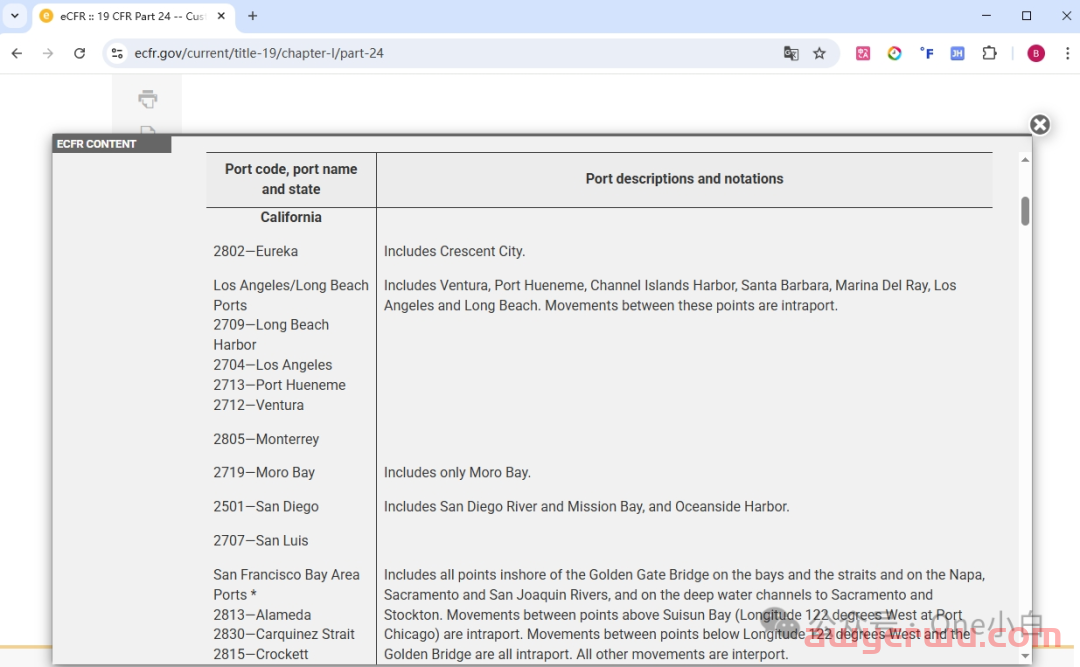1080x667 pixels.
Task: Open the tab search dropdown
Action: 14,15
